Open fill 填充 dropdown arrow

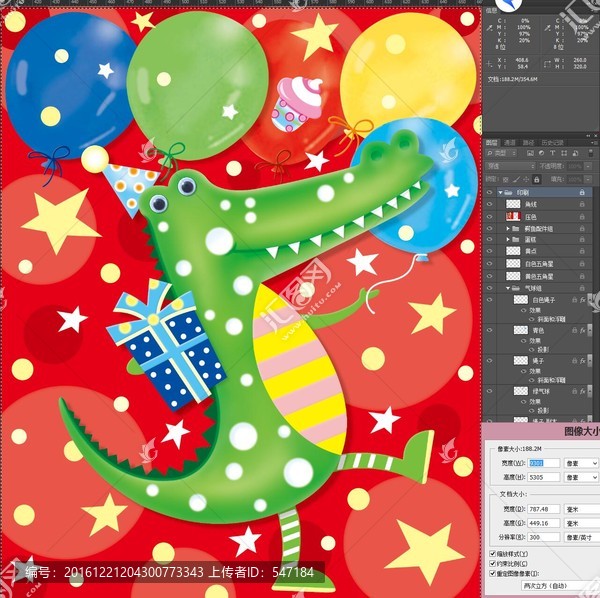(588, 179)
